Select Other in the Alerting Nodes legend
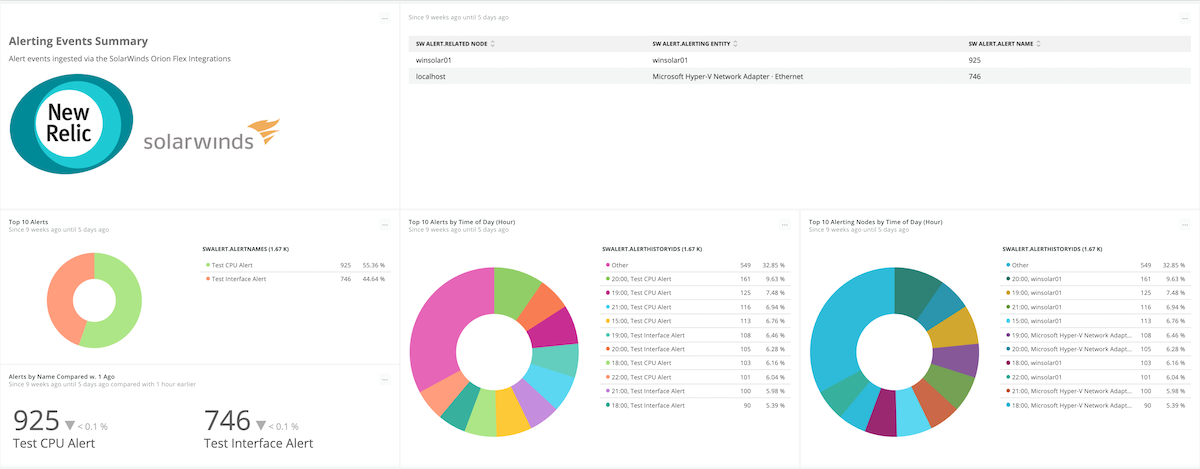Viewport: 1200px width, 469px height. 1097,265
